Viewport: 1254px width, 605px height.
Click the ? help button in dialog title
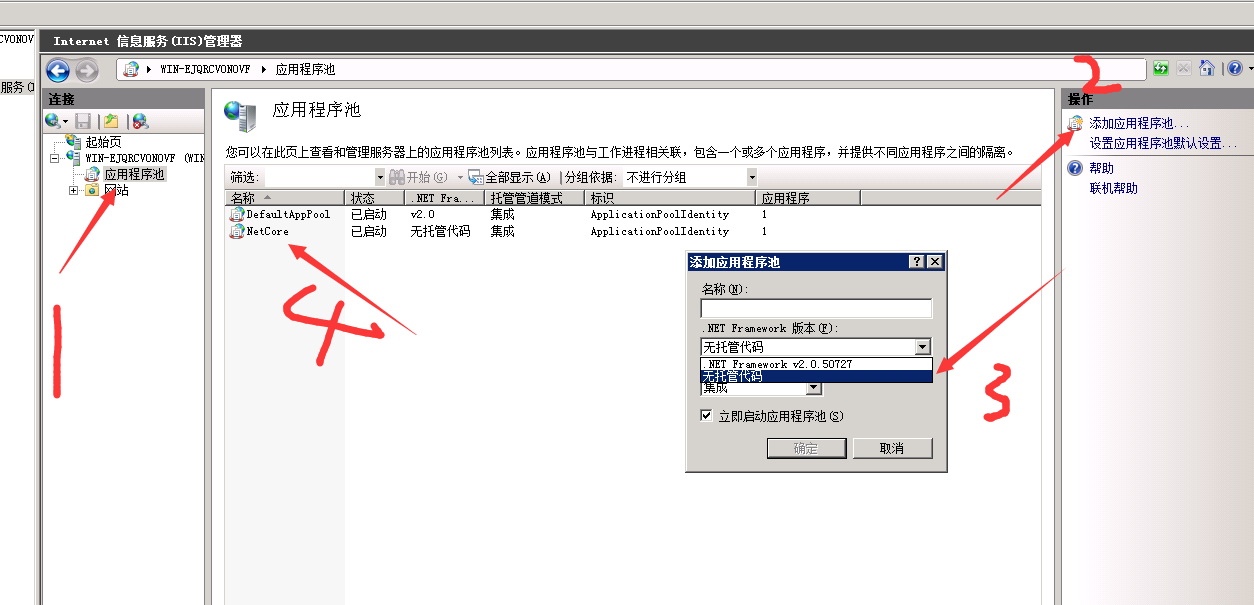click(x=916, y=262)
